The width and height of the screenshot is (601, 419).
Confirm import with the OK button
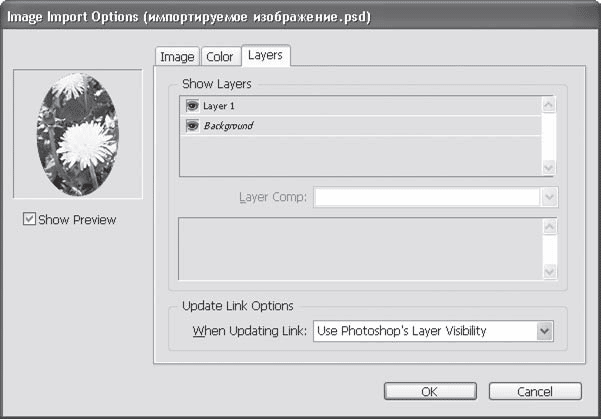(x=428, y=391)
